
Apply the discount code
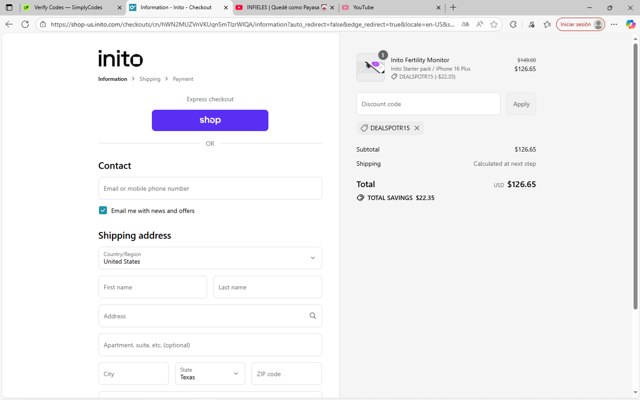[521, 104]
